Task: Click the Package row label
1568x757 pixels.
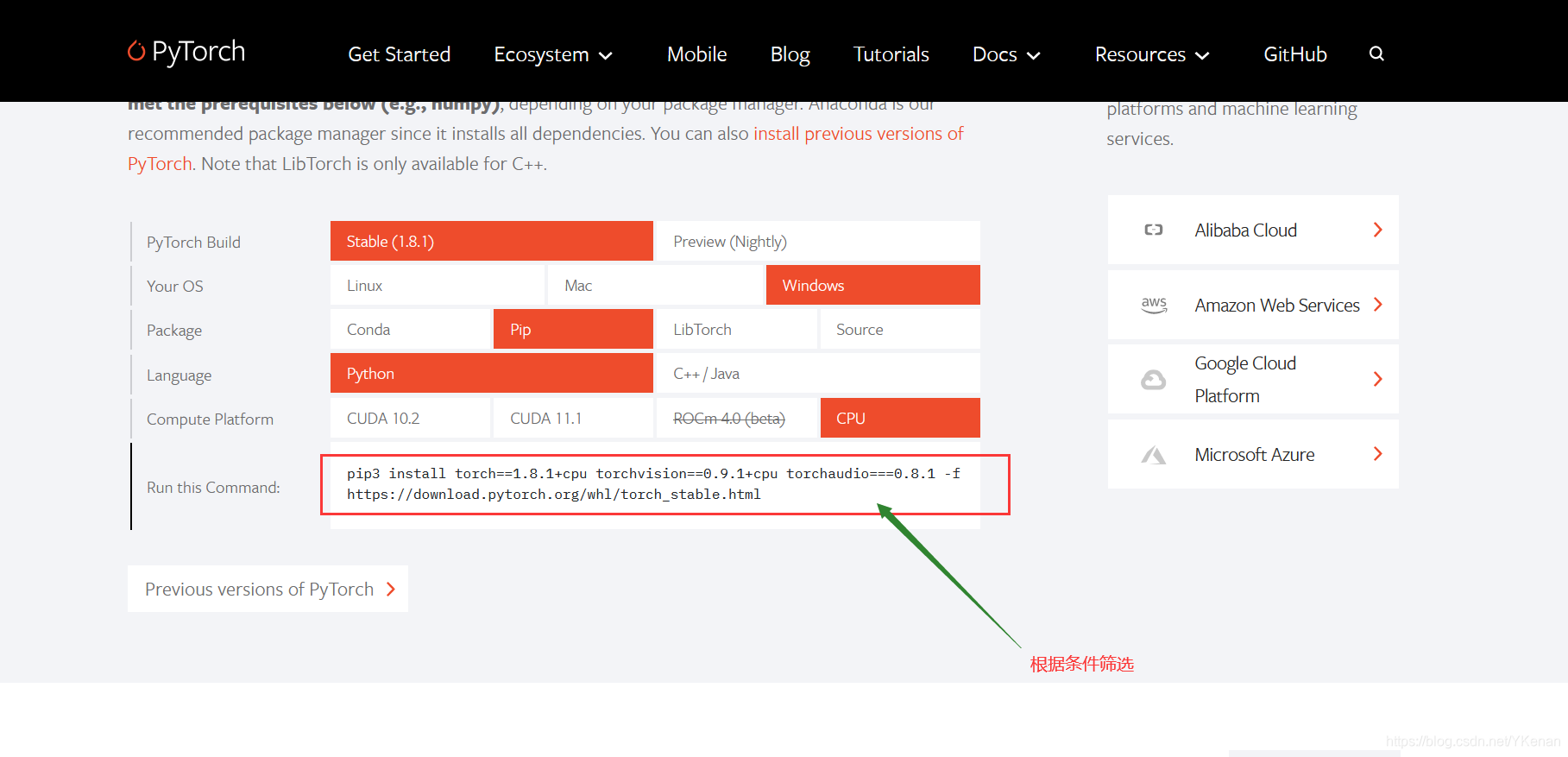Action: [174, 331]
